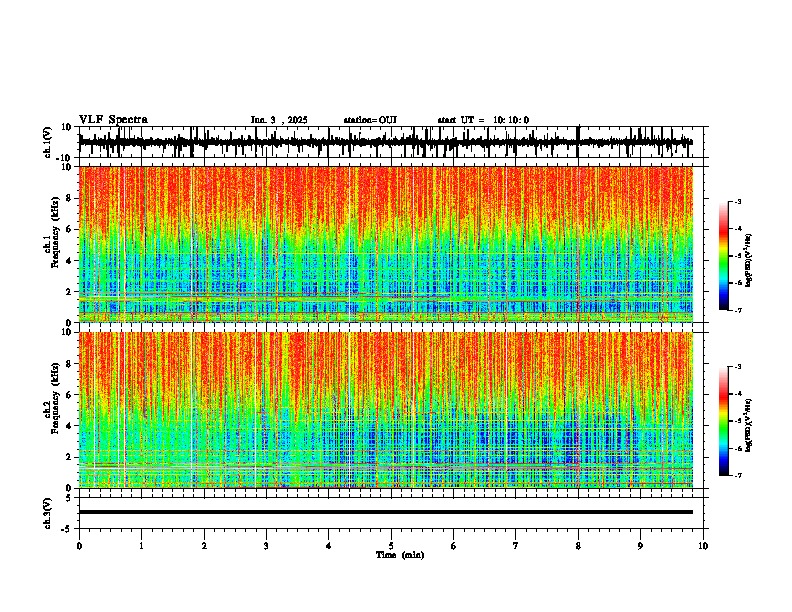Image resolution: width=792 pixels, height=612 pixels.
Task: Click the "-10" tick on ch.1 voltage axis
Action: pos(65,158)
